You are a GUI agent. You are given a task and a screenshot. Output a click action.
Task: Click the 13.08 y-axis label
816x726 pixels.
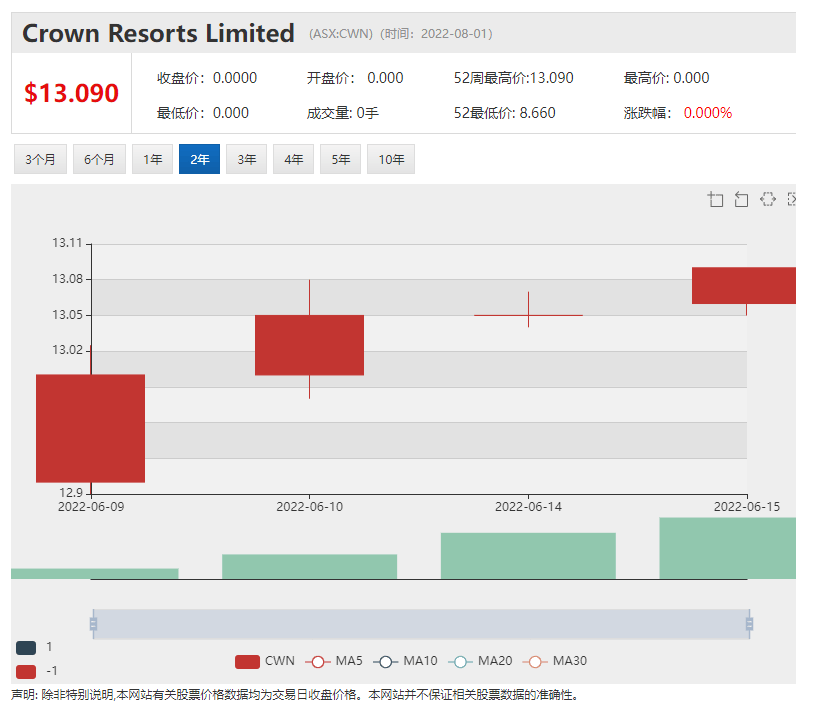[67, 279]
